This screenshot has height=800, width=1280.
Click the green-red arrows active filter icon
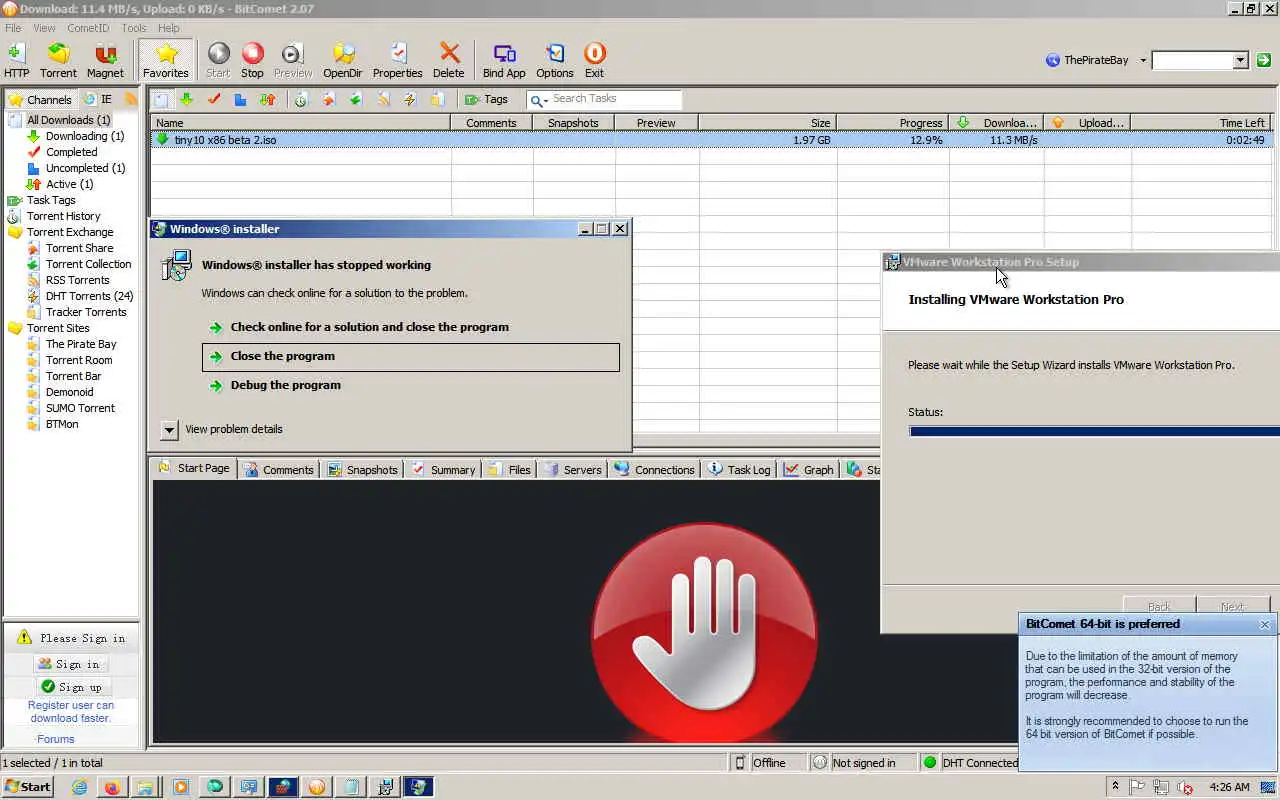267,99
